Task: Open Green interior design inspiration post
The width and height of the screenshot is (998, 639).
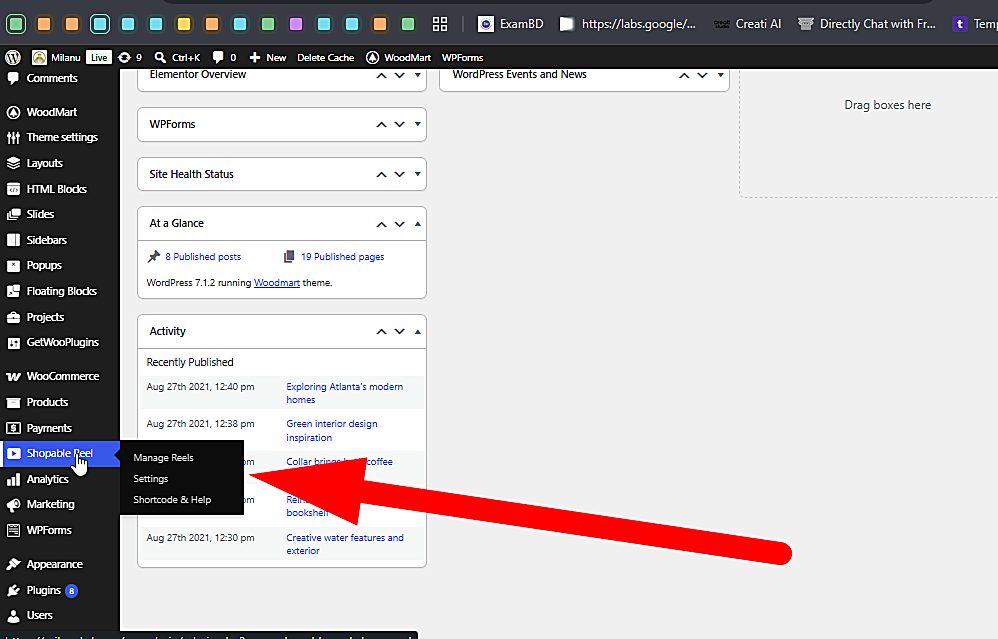Action: pyautogui.click(x=332, y=431)
